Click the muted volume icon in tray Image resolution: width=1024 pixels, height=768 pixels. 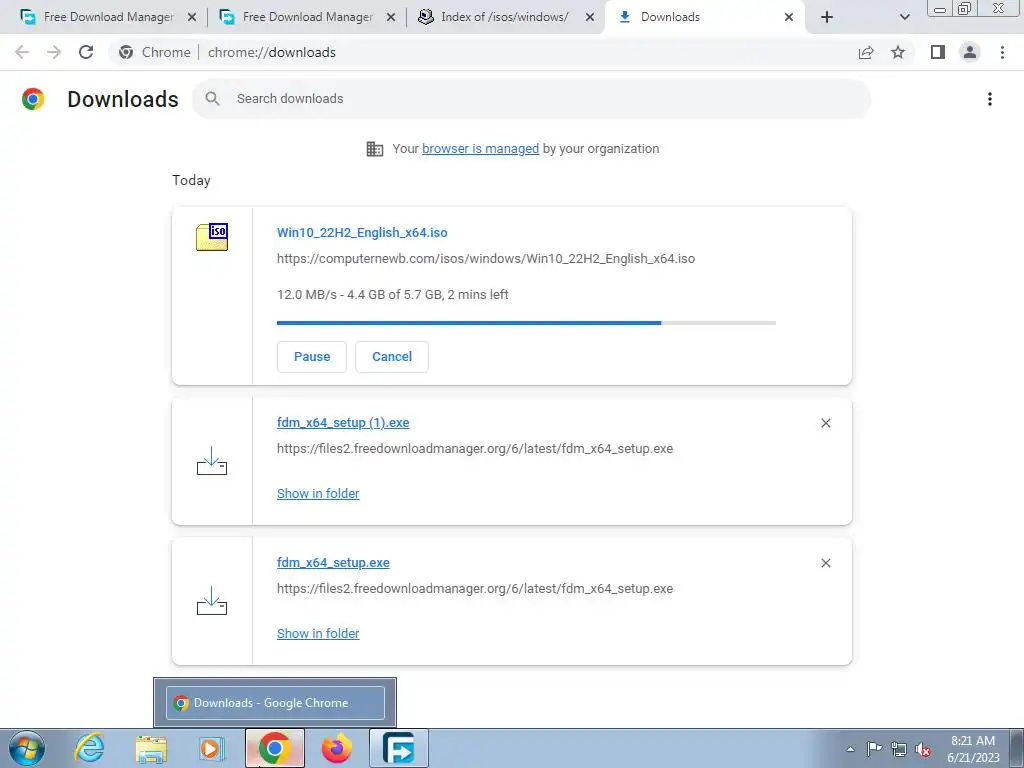[923, 749]
